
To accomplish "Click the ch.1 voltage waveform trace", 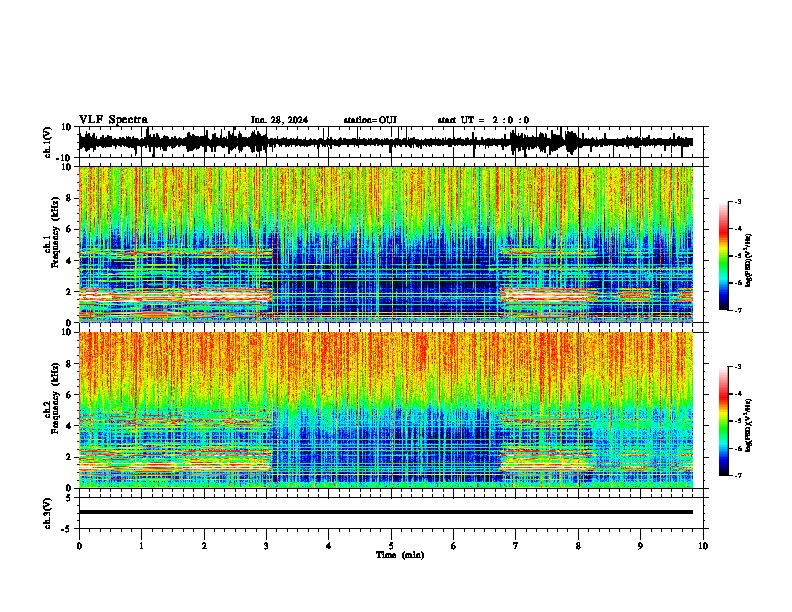I will [x=385, y=142].
